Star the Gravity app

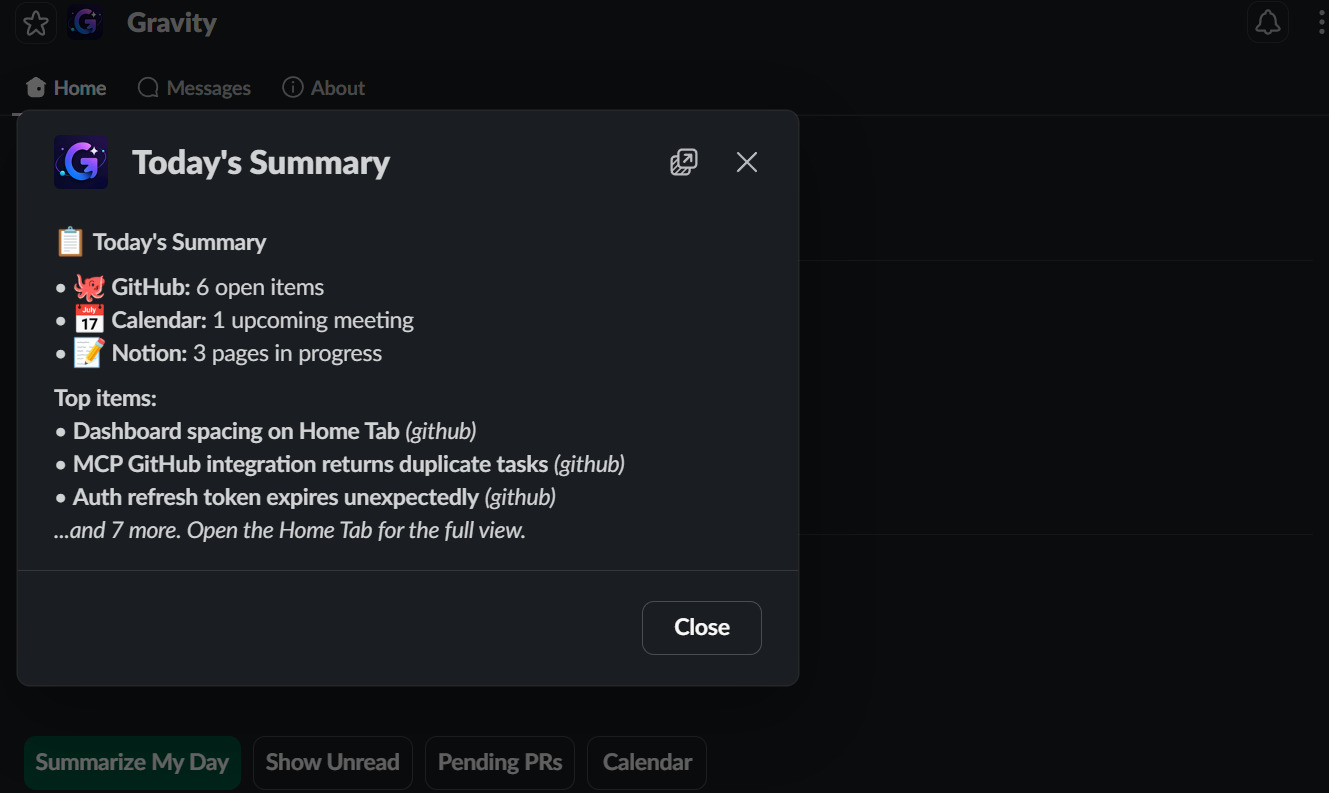(x=36, y=23)
